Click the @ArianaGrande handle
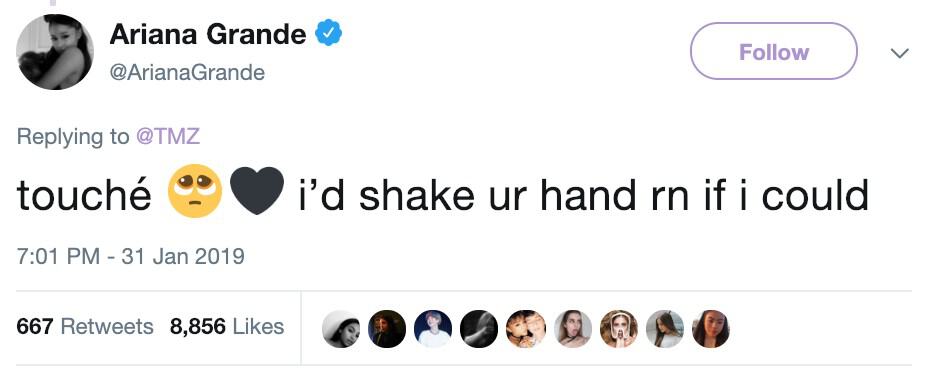 click(x=187, y=73)
